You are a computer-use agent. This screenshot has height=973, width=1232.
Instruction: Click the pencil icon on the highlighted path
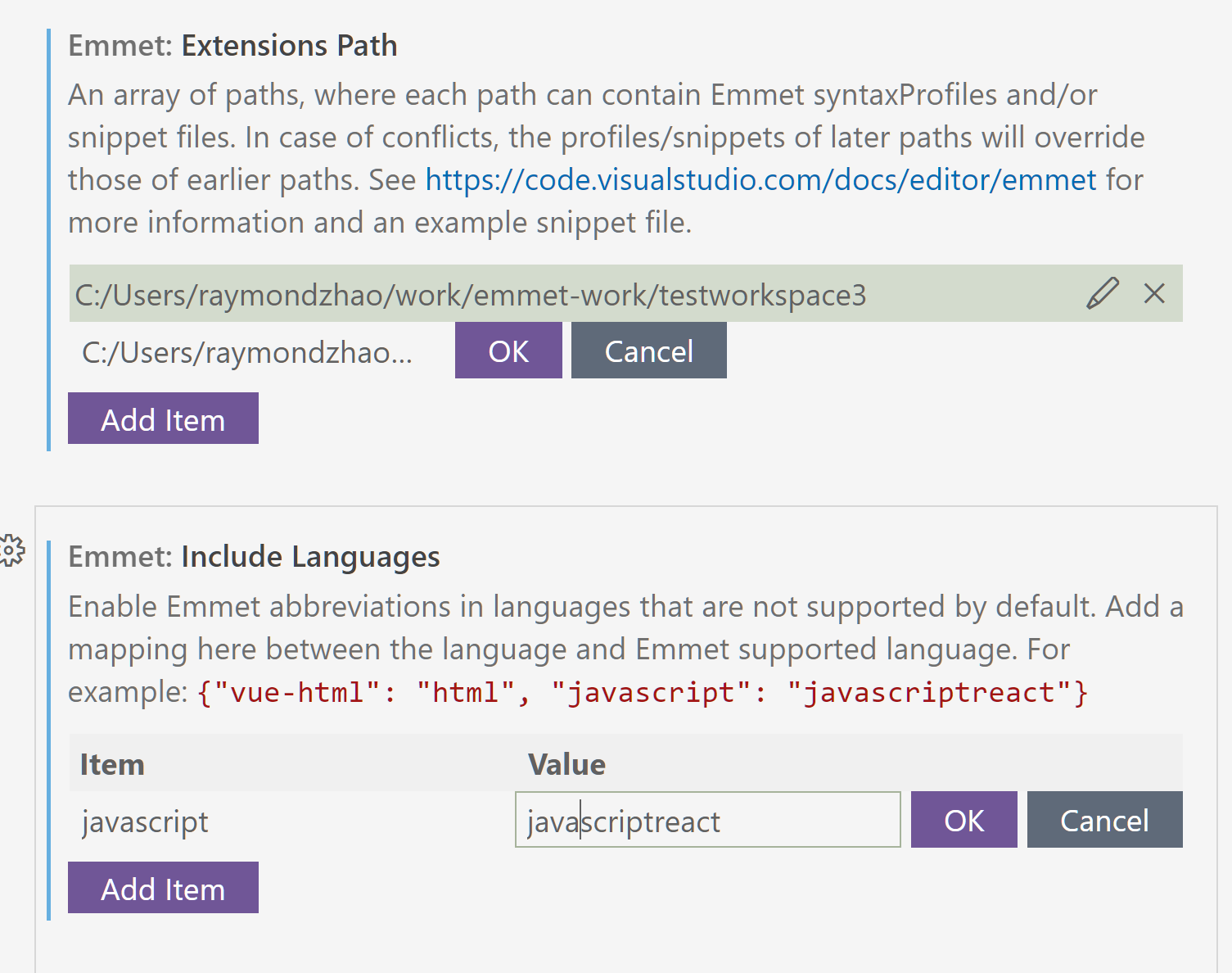[x=1103, y=292]
